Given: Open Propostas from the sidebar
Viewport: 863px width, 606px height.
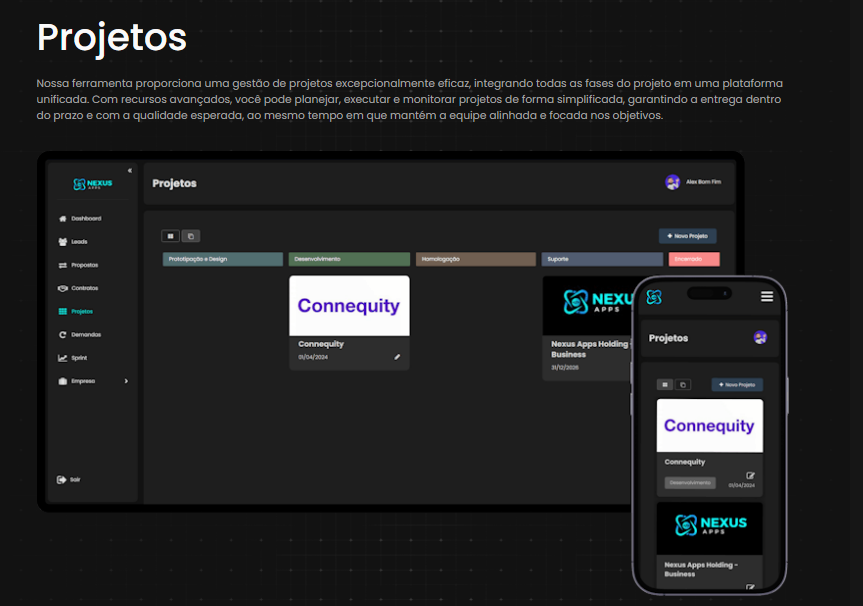Looking at the screenshot, I should [80, 264].
